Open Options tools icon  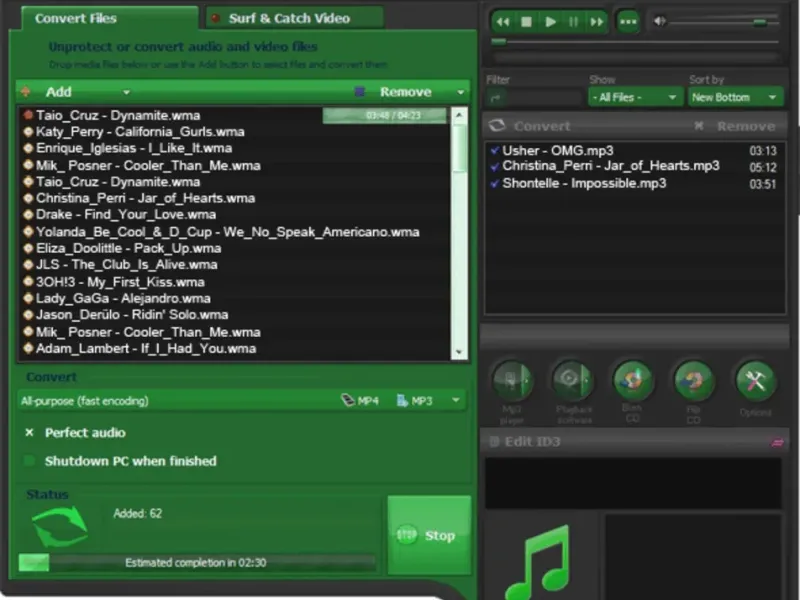tap(755, 380)
